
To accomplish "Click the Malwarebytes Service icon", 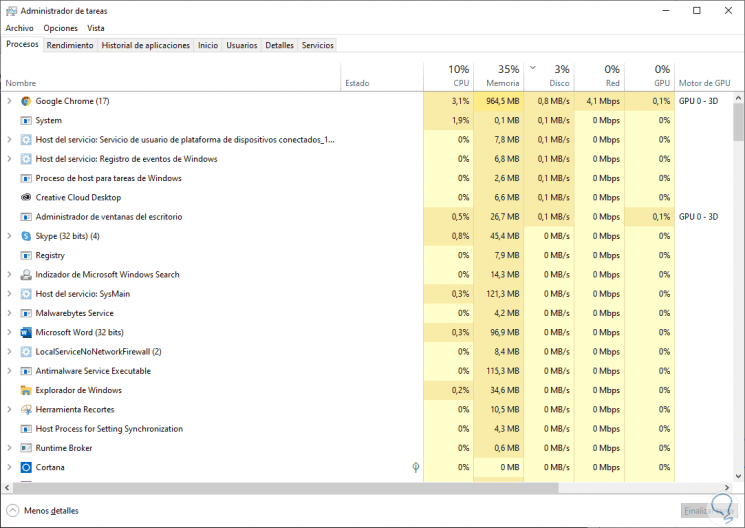I will coord(26,314).
